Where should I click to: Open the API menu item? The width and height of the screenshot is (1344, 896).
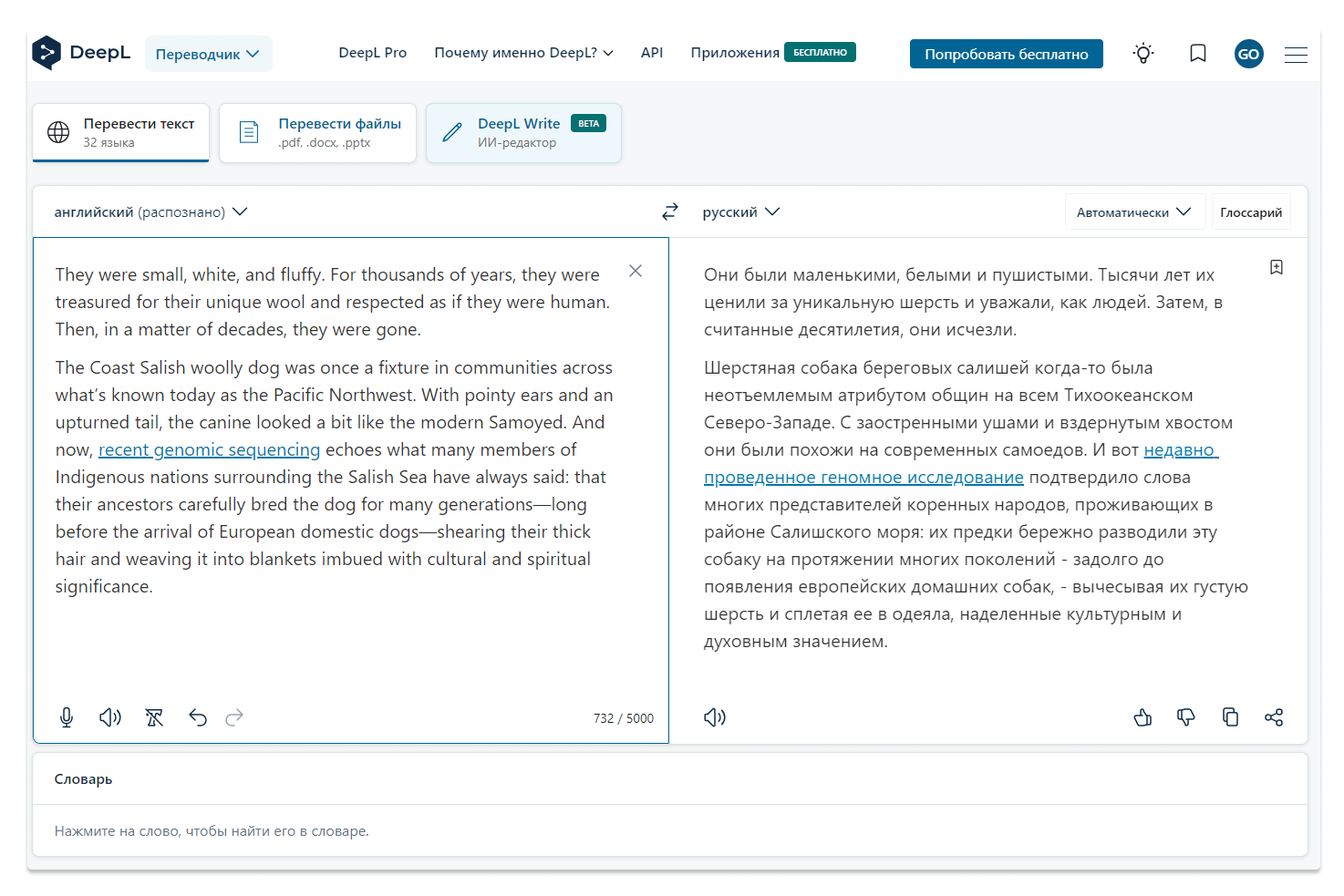pos(652,53)
